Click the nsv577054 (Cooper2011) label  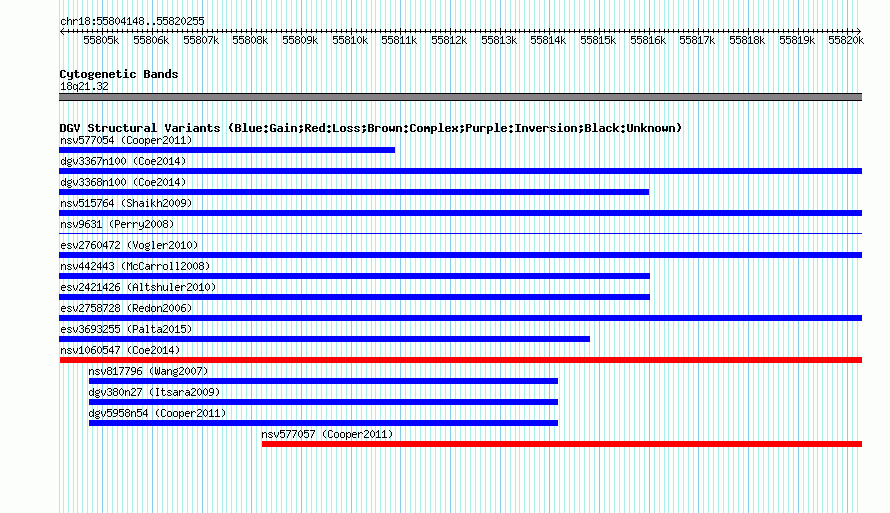(x=126, y=140)
